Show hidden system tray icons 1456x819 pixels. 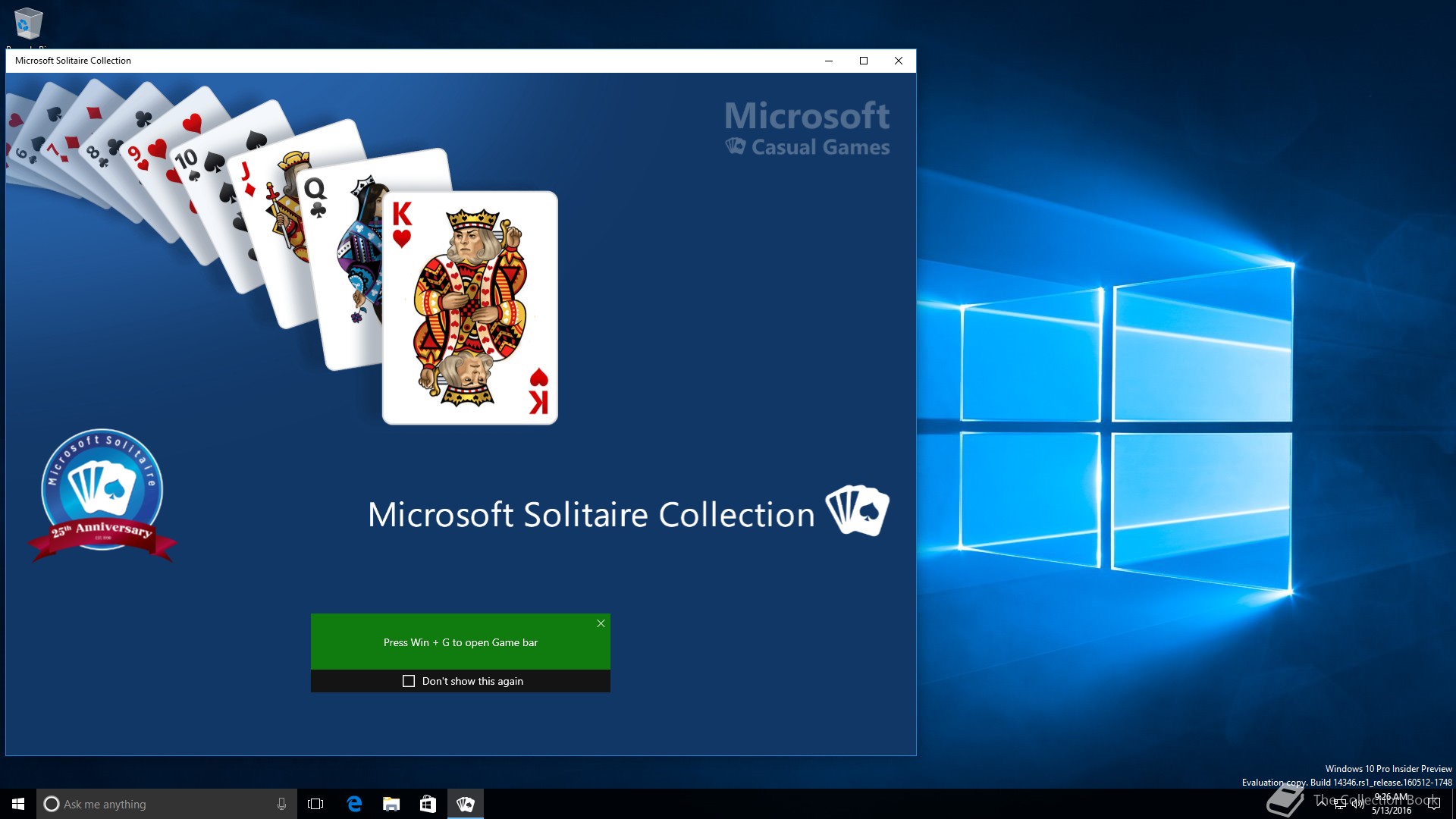[x=1322, y=803]
